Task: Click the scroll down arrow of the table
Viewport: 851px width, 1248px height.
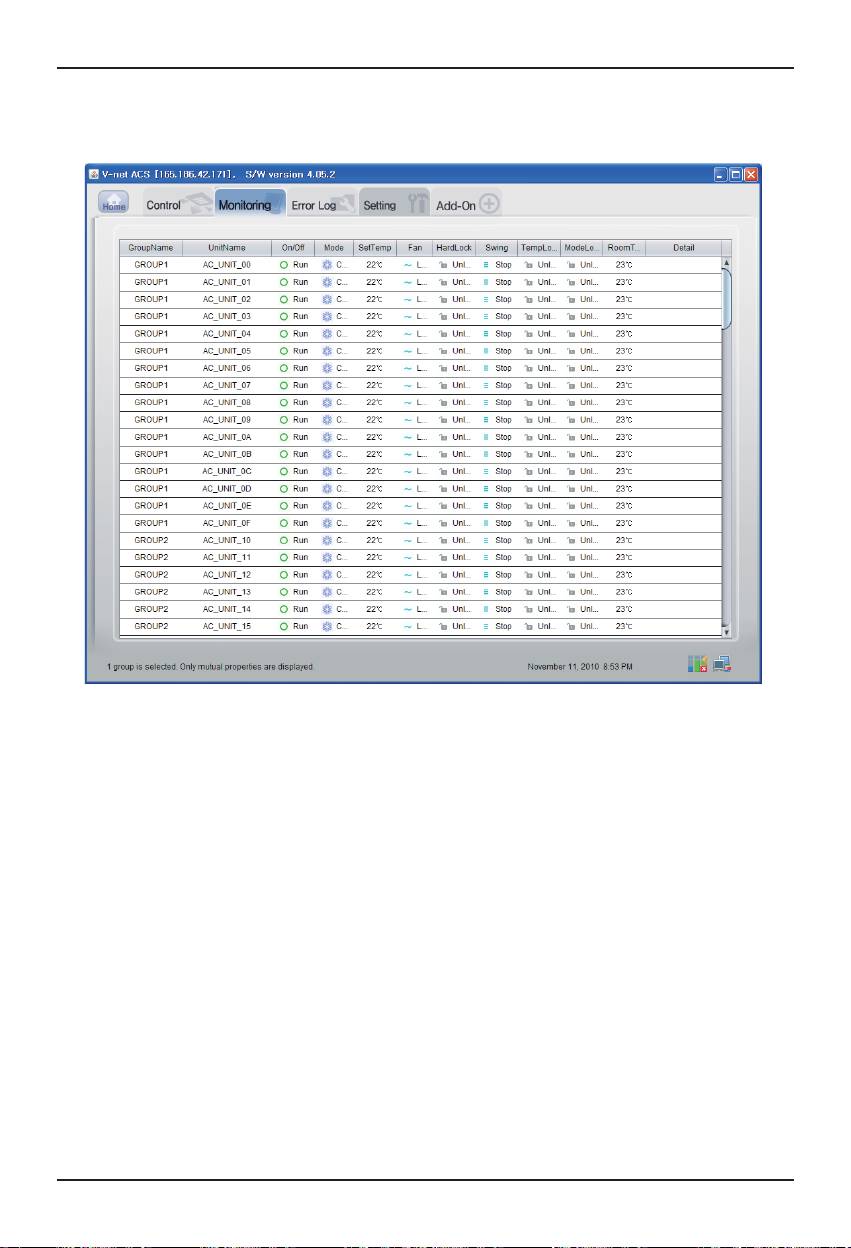Action: click(x=727, y=632)
